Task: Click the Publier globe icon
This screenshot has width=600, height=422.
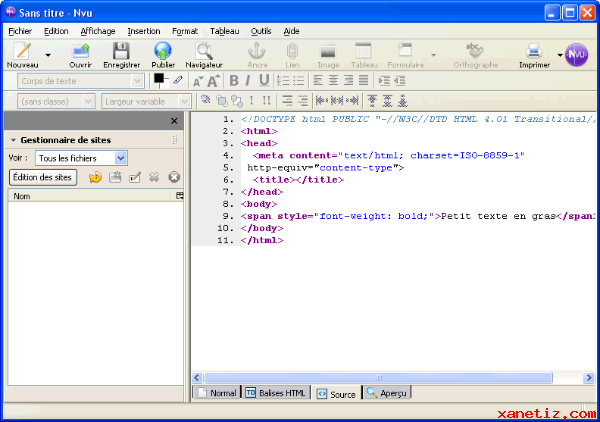Action: point(163,51)
